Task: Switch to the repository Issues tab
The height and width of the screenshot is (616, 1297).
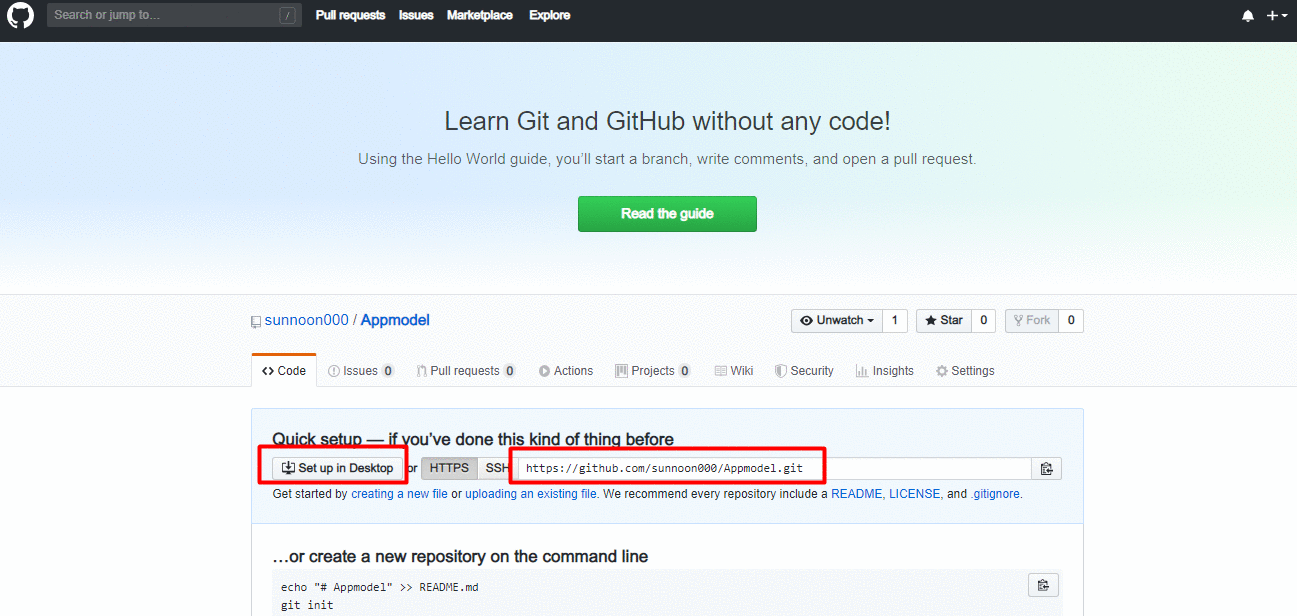Action: pos(361,371)
